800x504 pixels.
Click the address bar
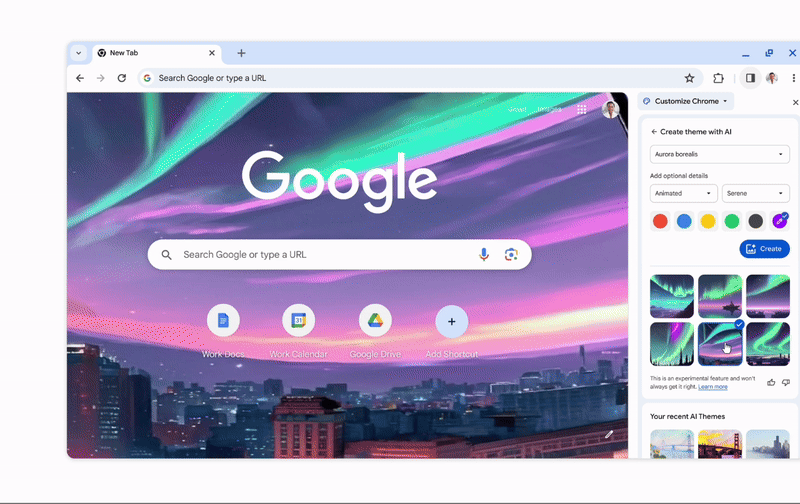click(420, 78)
